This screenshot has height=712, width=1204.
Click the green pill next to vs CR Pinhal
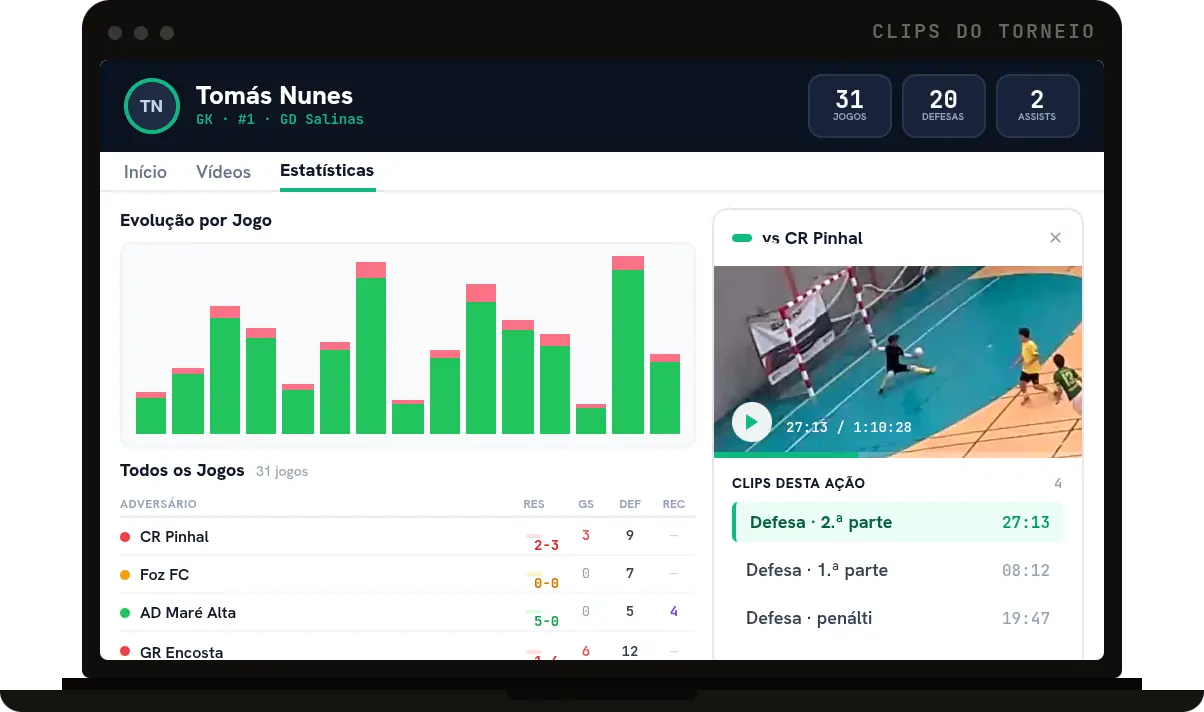pos(742,238)
